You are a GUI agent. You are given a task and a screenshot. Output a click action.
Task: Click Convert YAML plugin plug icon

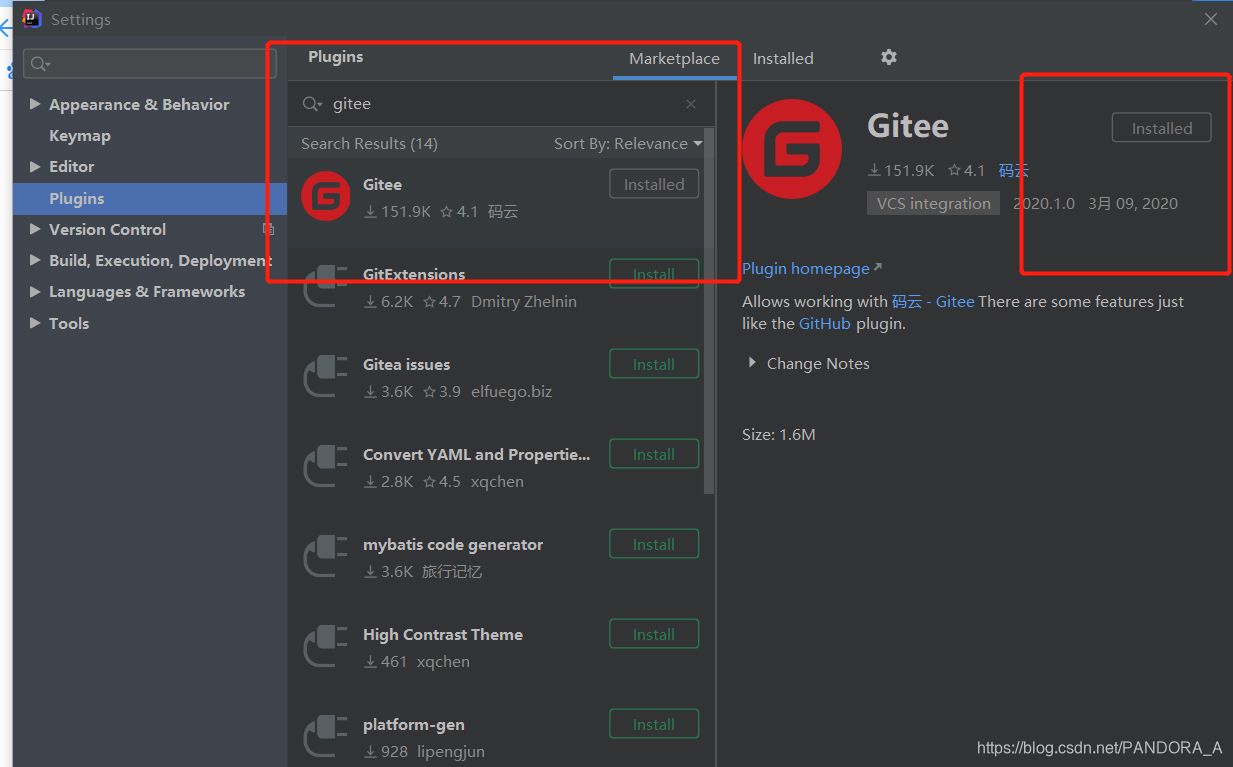[326, 466]
